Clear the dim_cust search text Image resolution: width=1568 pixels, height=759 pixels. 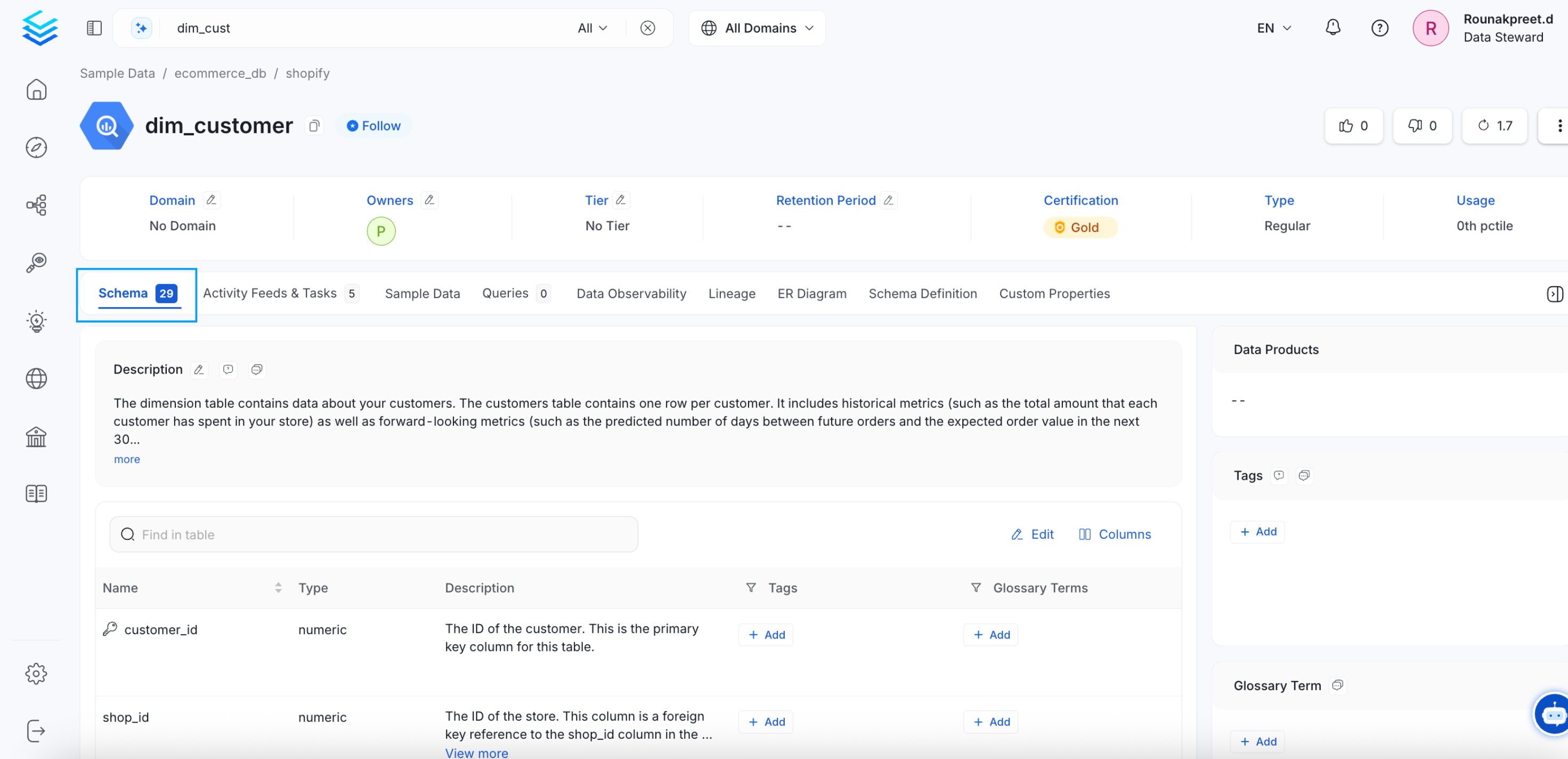point(648,28)
